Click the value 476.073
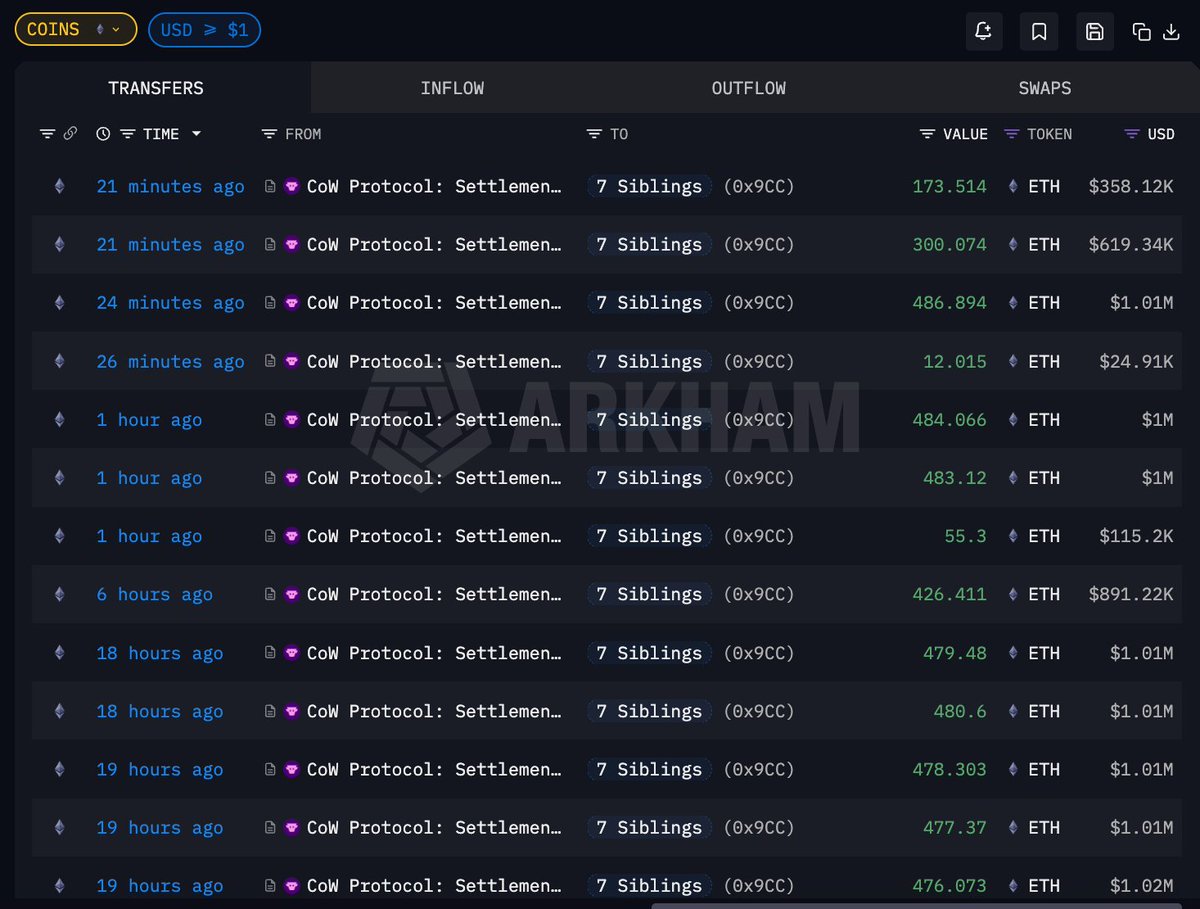The height and width of the screenshot is (909, 1200). [949, 886]
